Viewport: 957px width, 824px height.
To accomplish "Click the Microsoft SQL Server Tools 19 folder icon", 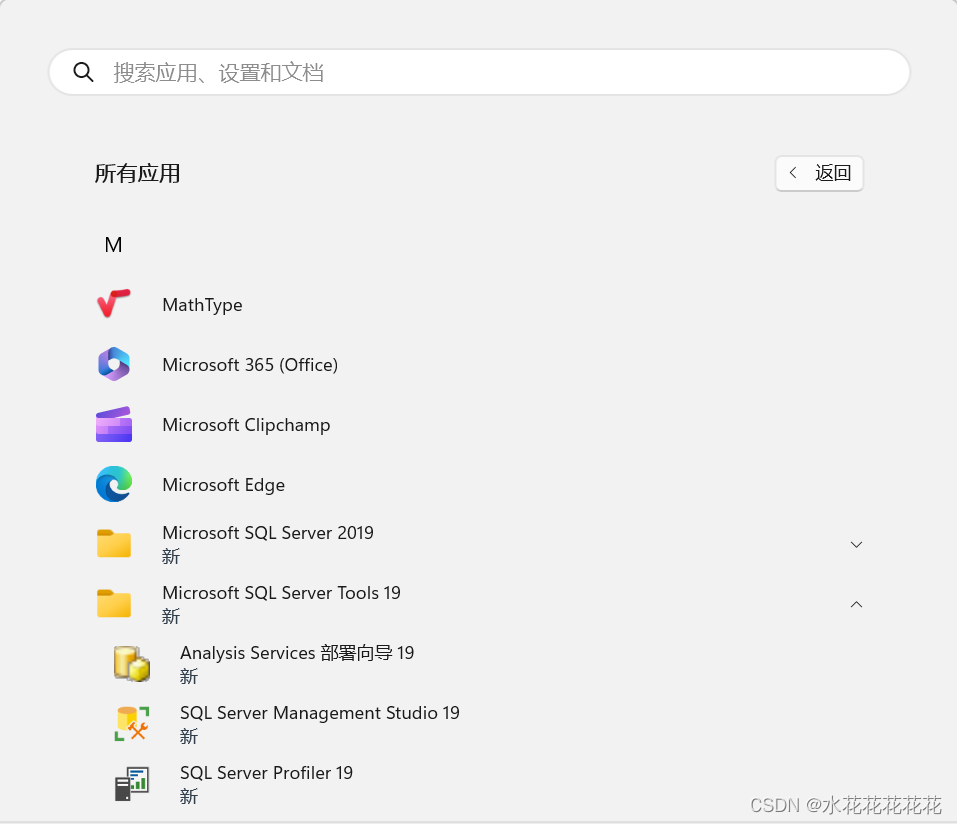I will (114, 603).
